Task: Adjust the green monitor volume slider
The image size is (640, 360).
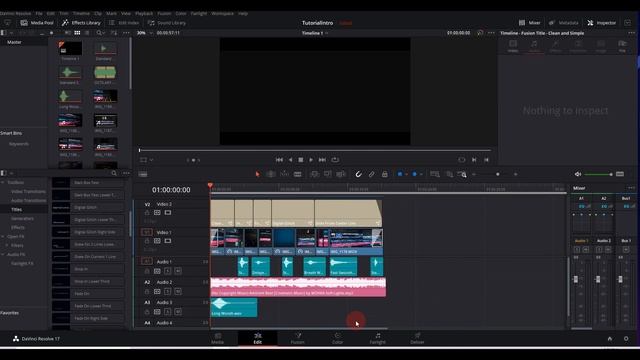Action: [x=598, y=174]
